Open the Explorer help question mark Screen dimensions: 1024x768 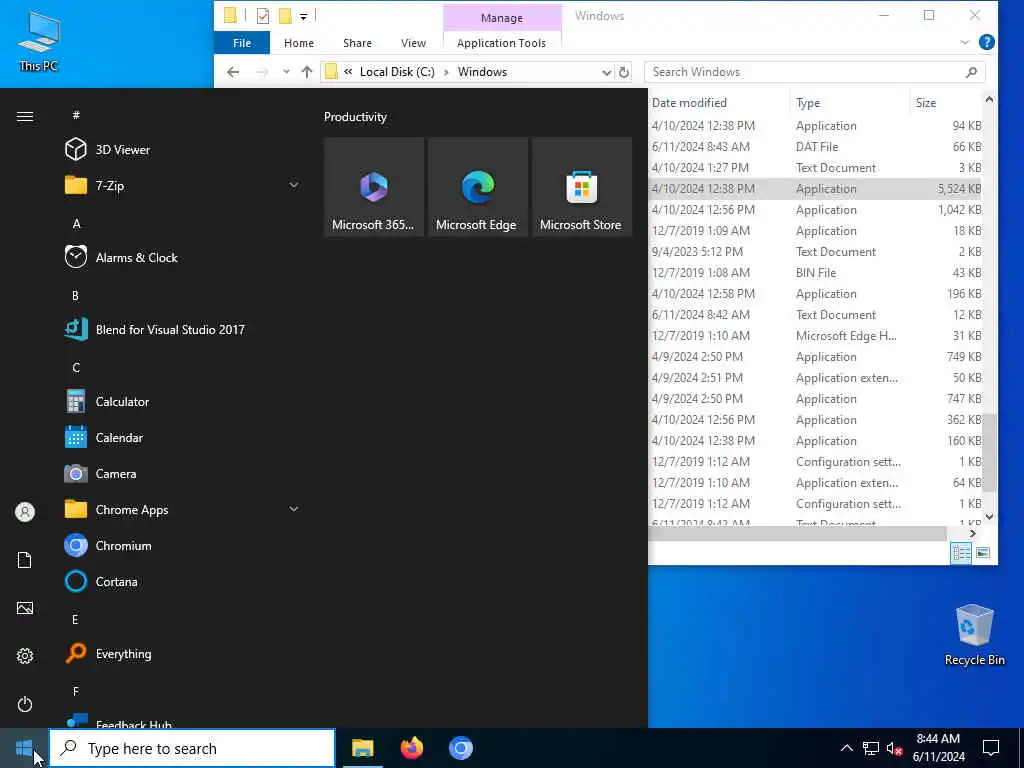[987, 42]
